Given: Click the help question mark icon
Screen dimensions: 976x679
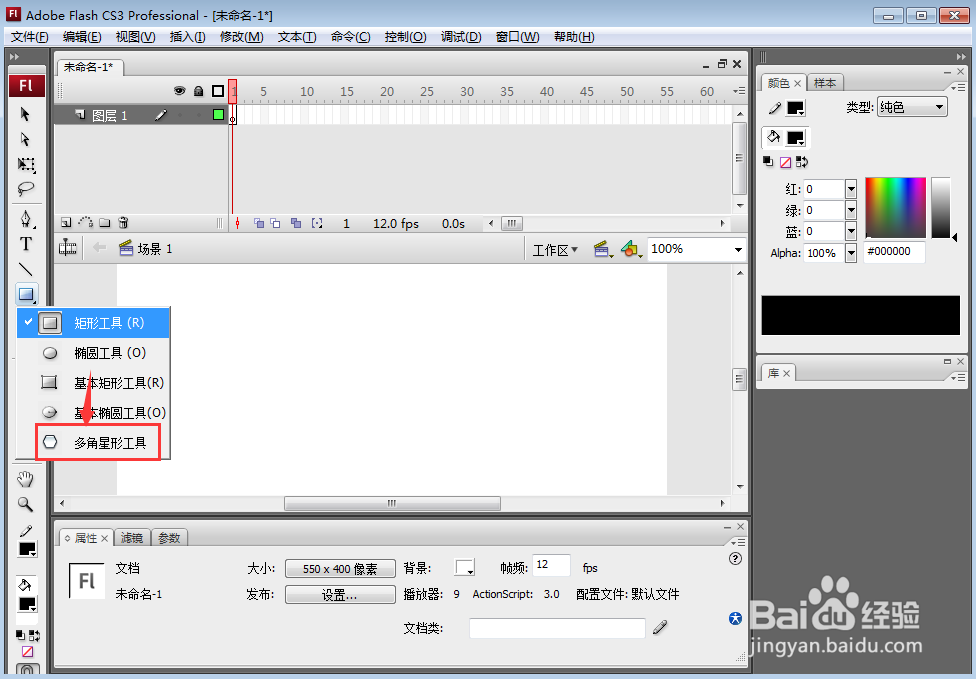Looking at the screenshot, I should coord(735,559).
